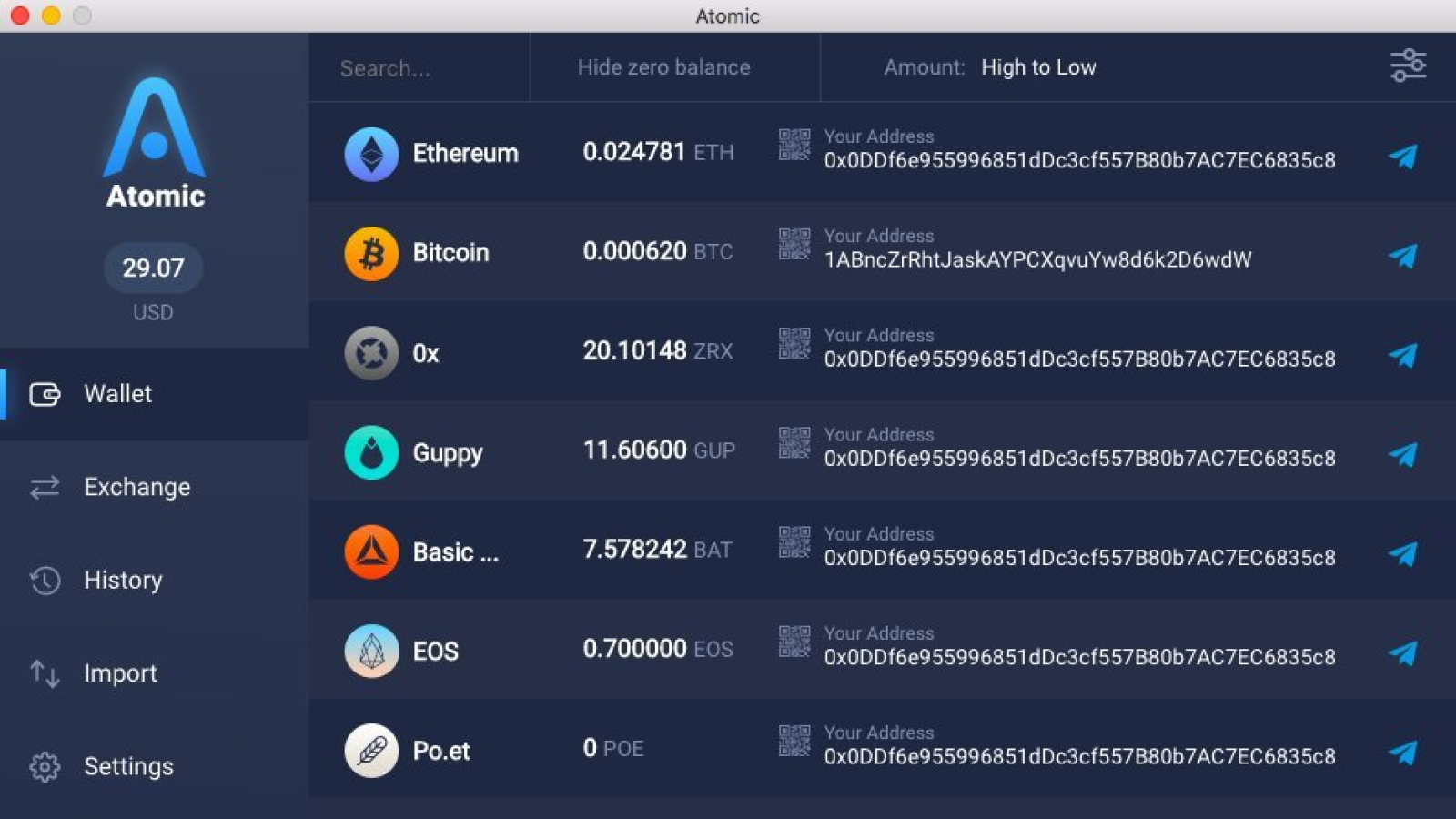Send BAT via paper plane icon
Screen dimensions: 1456x819
tap(1403, 553)
